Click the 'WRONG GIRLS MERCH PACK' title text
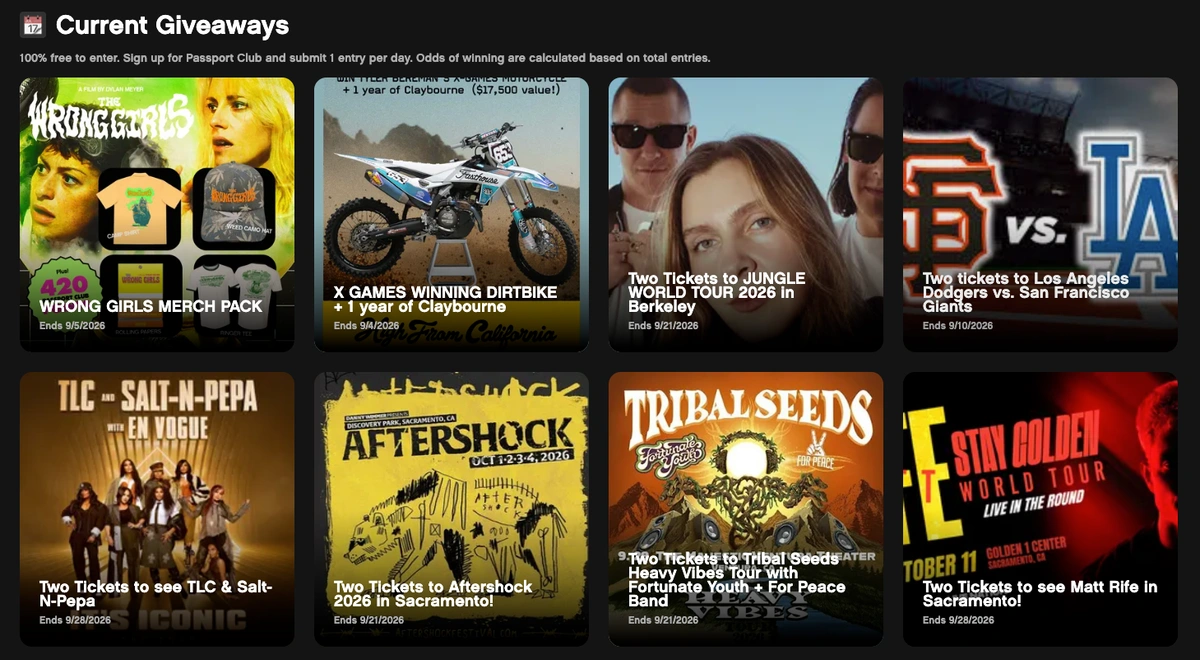 click(x=151, y=306)
